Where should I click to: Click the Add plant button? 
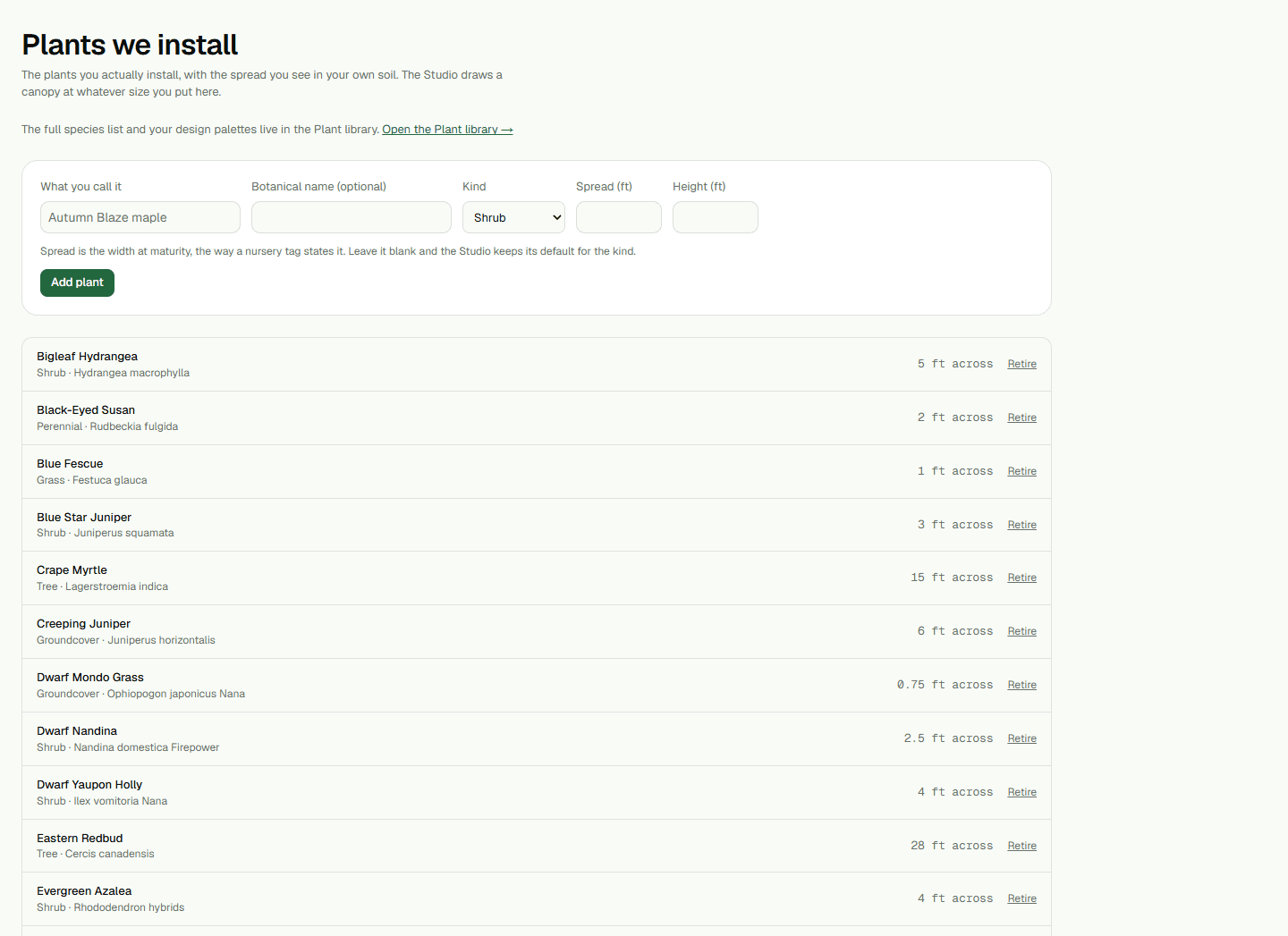(77, 282)
